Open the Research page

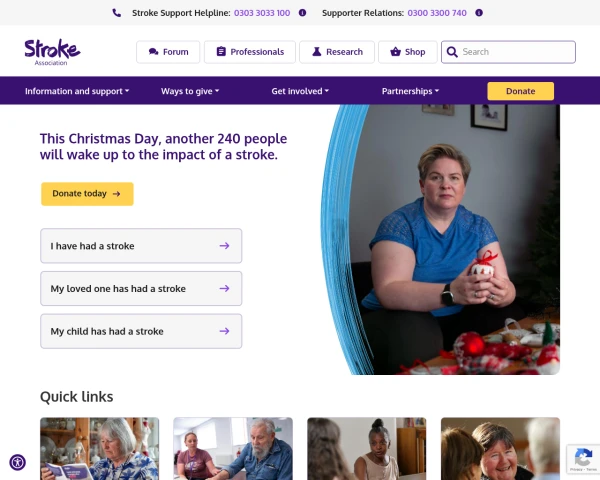coord(337,52)
